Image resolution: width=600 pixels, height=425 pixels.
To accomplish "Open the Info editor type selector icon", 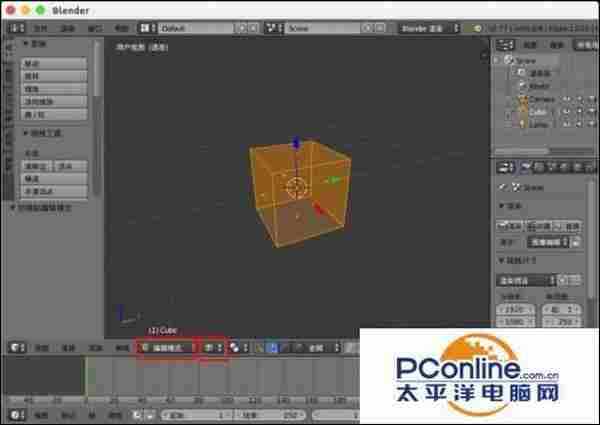I will (16, 28).
